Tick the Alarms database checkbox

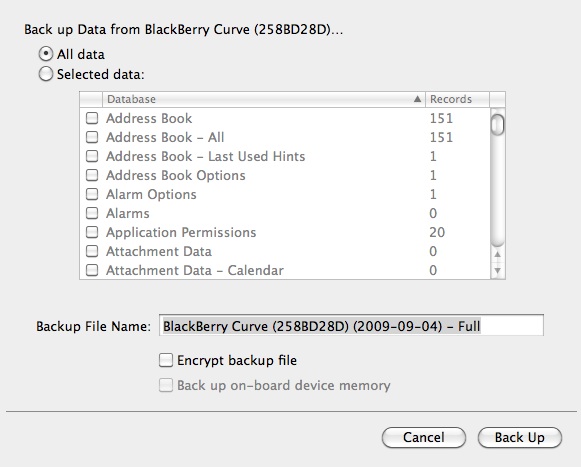(x=92, y=213)
